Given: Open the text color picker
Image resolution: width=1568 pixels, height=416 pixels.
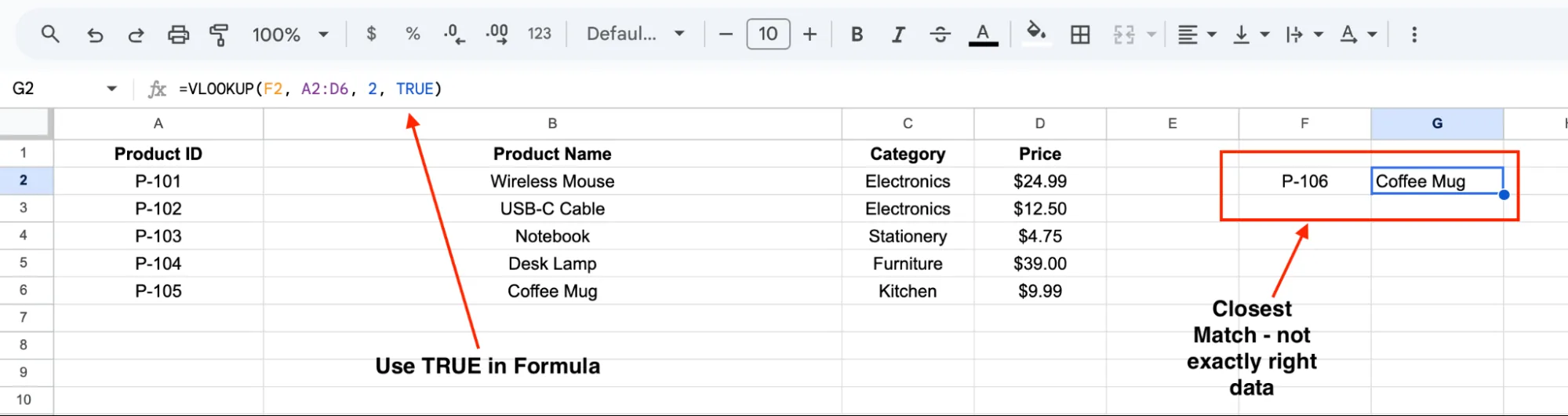Looking at the screenshot, I should click(x=983, y=35).
